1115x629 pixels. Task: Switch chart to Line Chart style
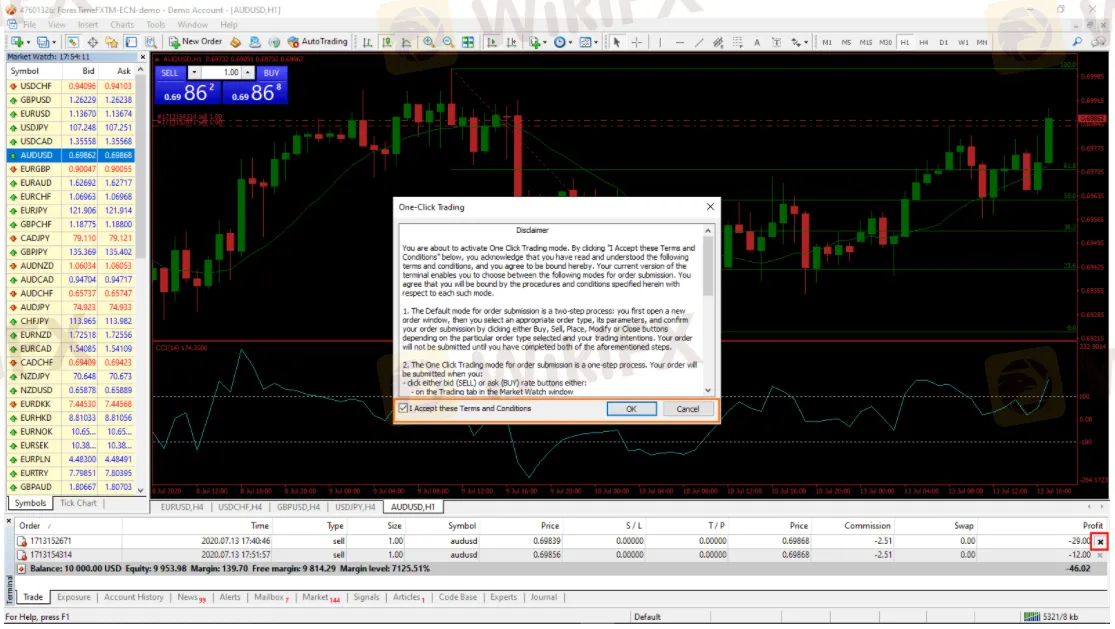(x=406, y=43)
